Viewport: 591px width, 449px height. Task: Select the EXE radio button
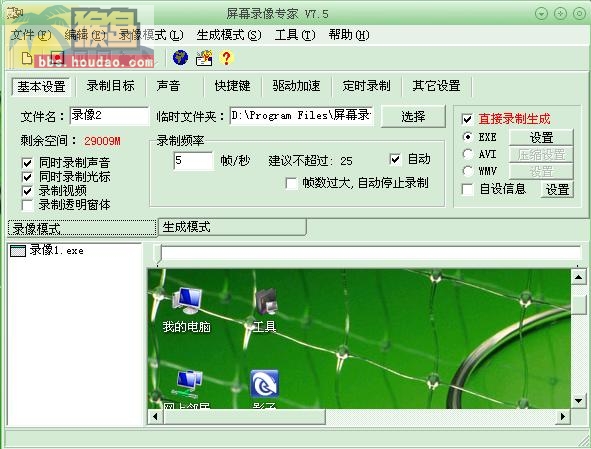[x=467, y=137]
